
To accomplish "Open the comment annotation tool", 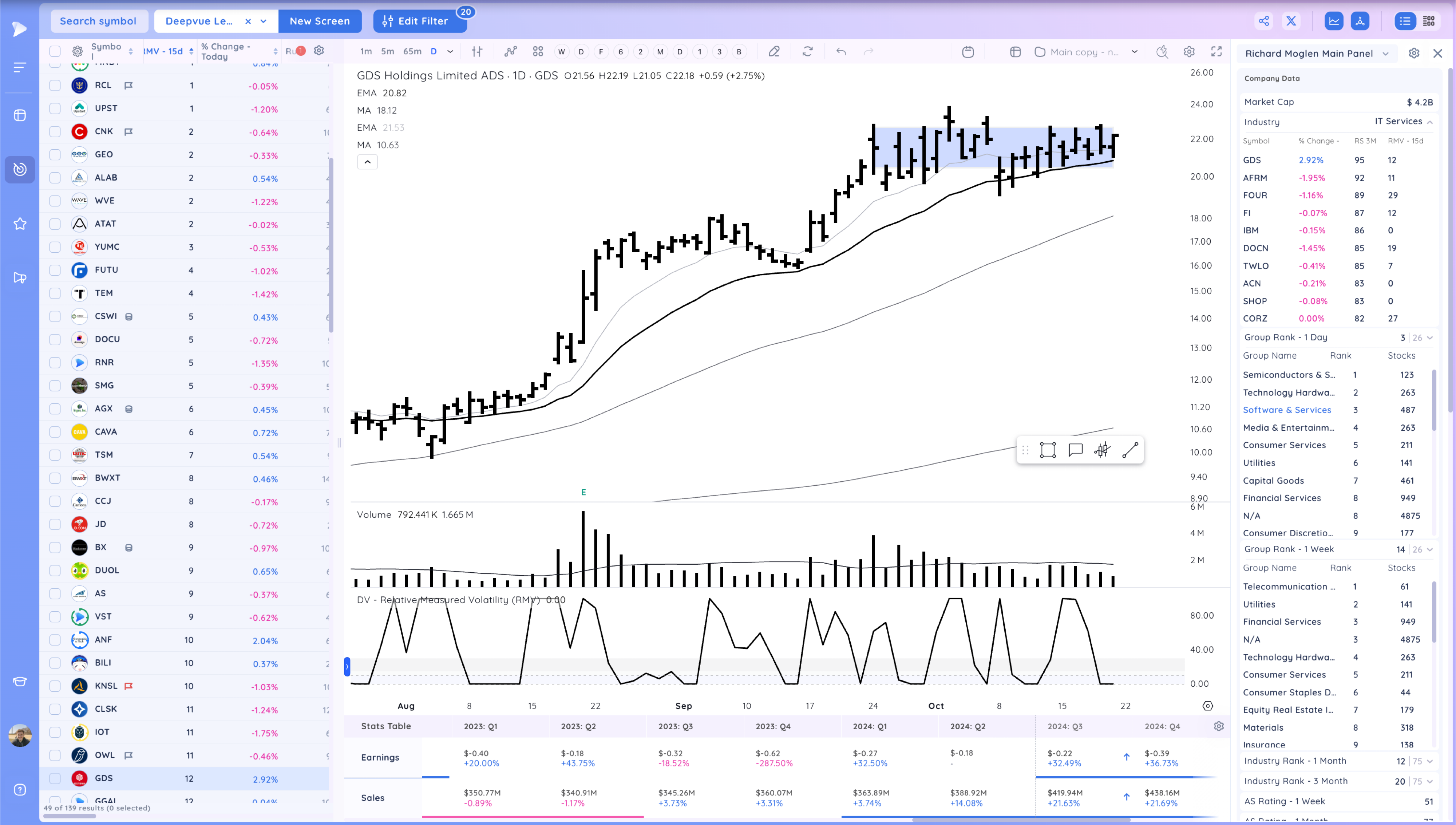I will click(x=1075, y=450).
